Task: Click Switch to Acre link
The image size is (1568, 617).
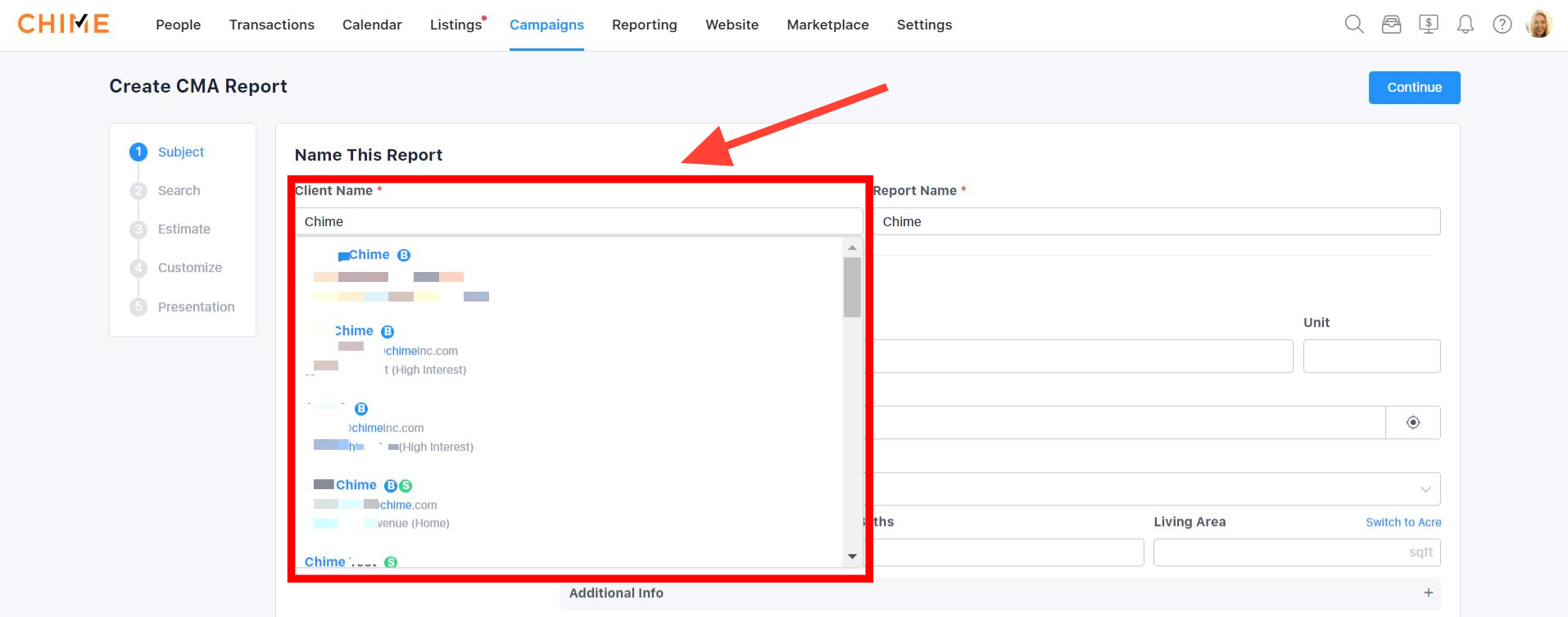Action: (1403, 522)
